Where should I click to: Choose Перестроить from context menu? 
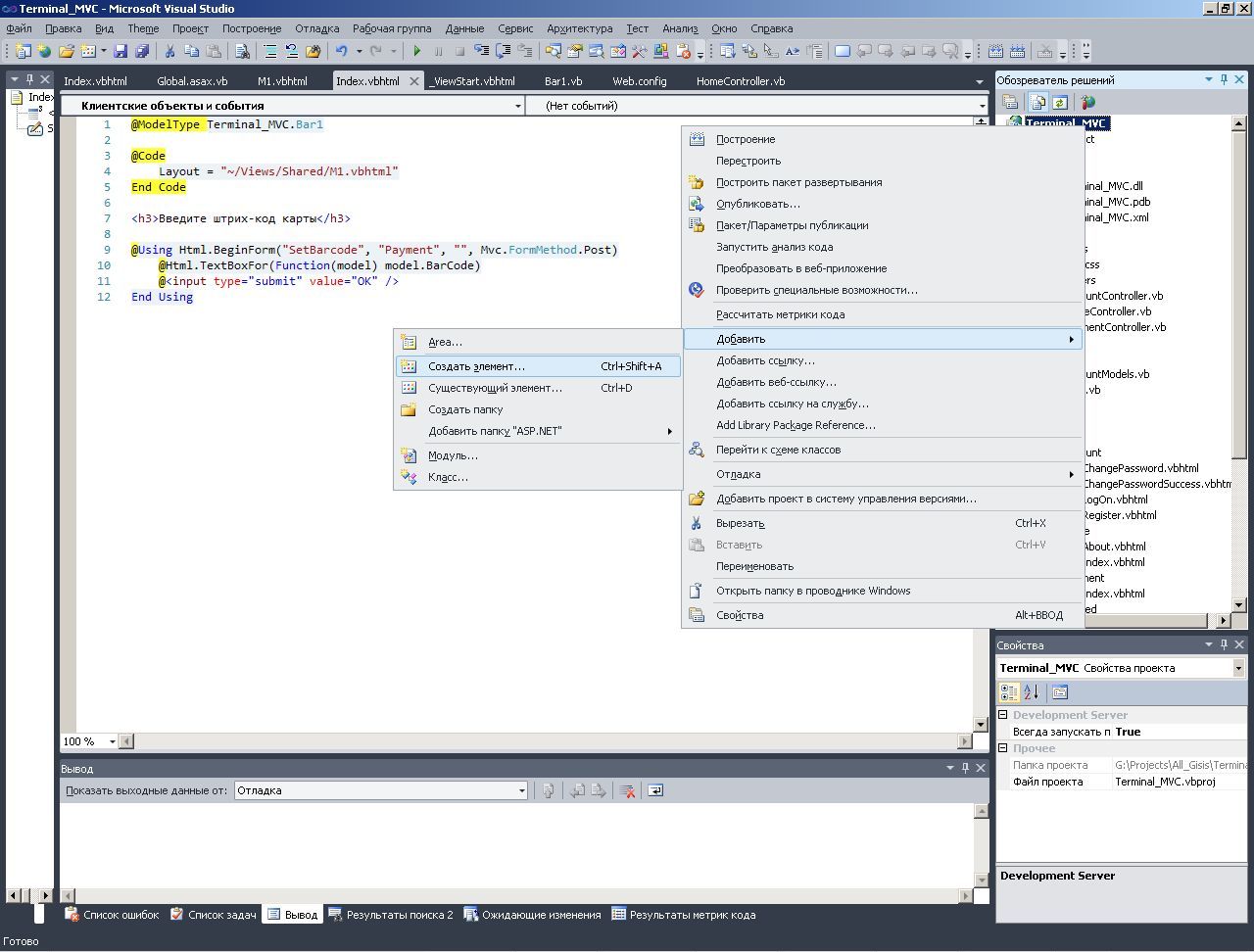[748, 161]
